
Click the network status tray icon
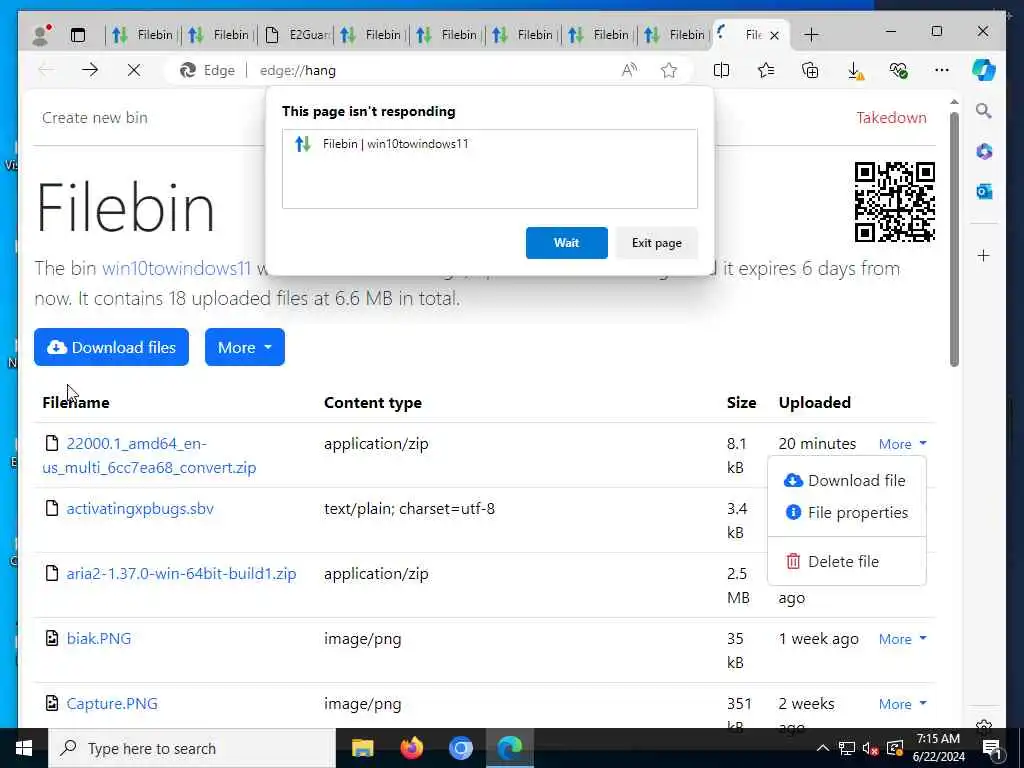point(846,748)
